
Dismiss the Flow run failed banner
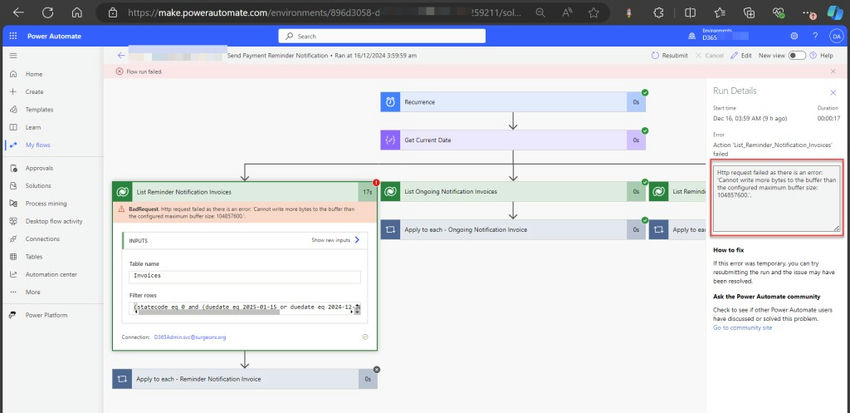coord(833,72)
